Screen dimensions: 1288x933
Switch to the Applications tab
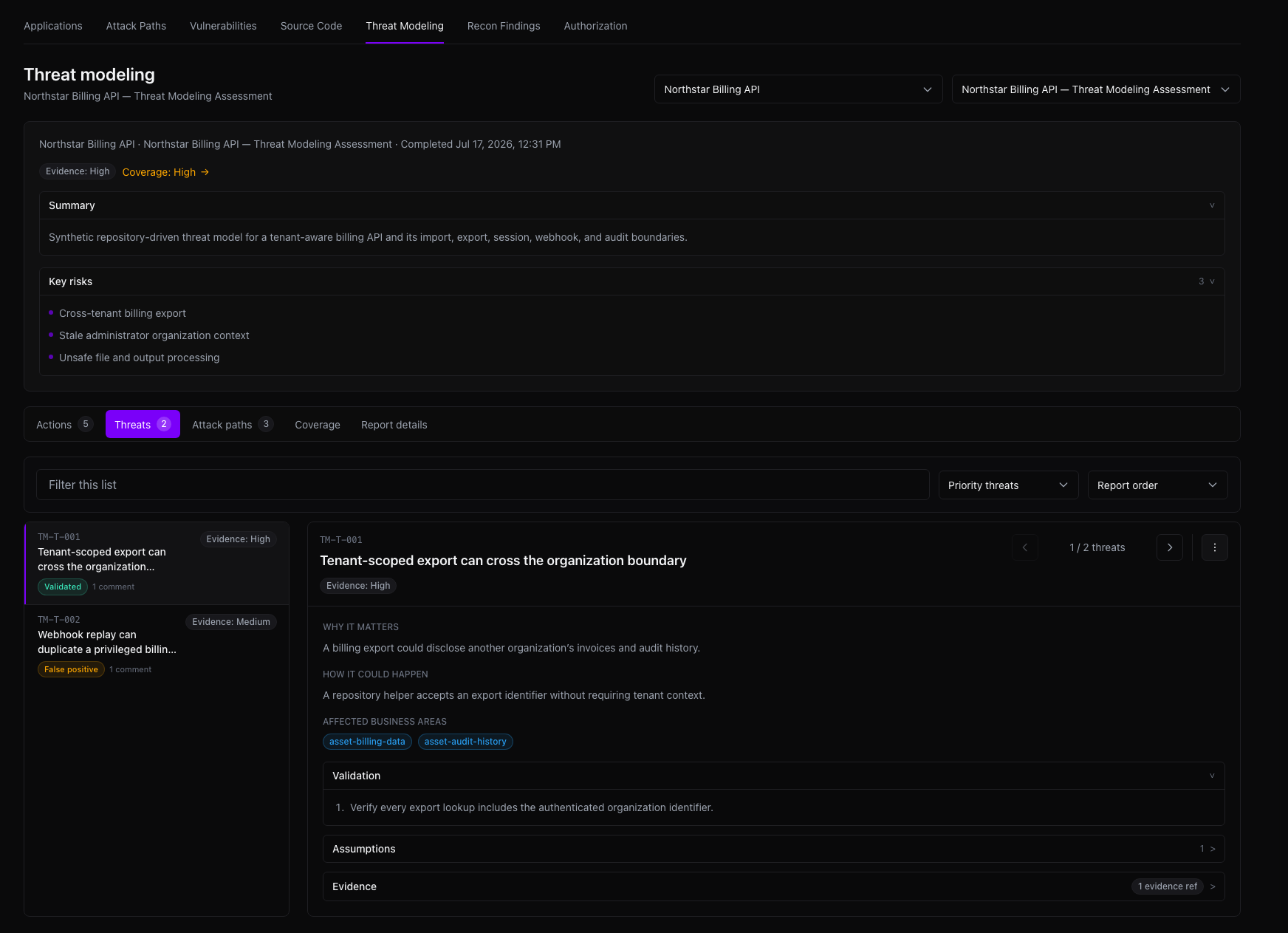point(53,26)
